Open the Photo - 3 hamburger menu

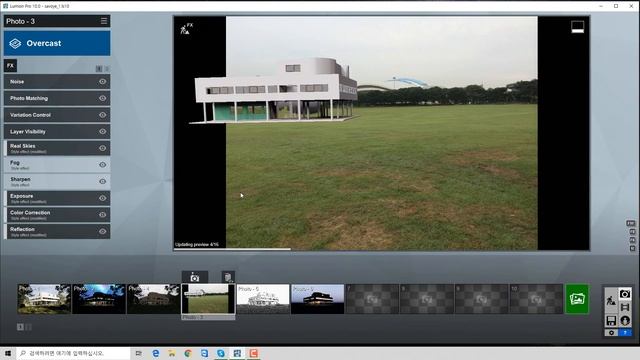pos(104,21)
